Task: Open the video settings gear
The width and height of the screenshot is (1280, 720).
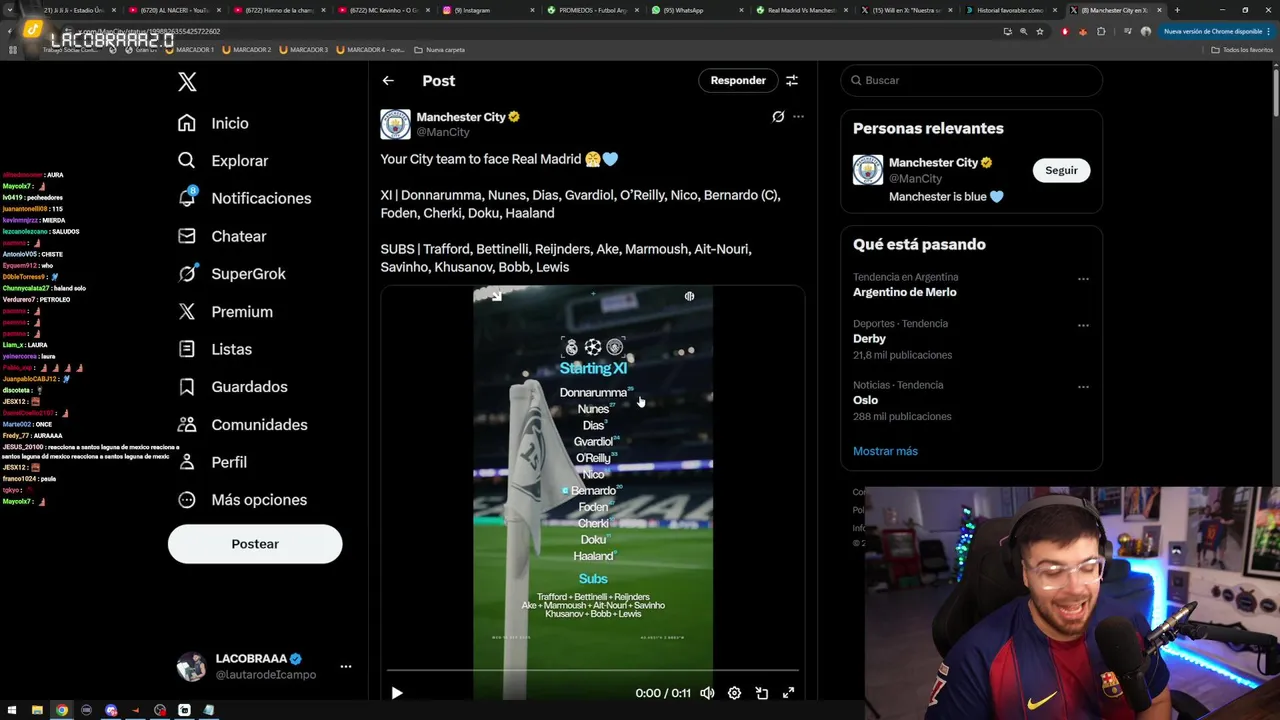Action: (734, 693)
